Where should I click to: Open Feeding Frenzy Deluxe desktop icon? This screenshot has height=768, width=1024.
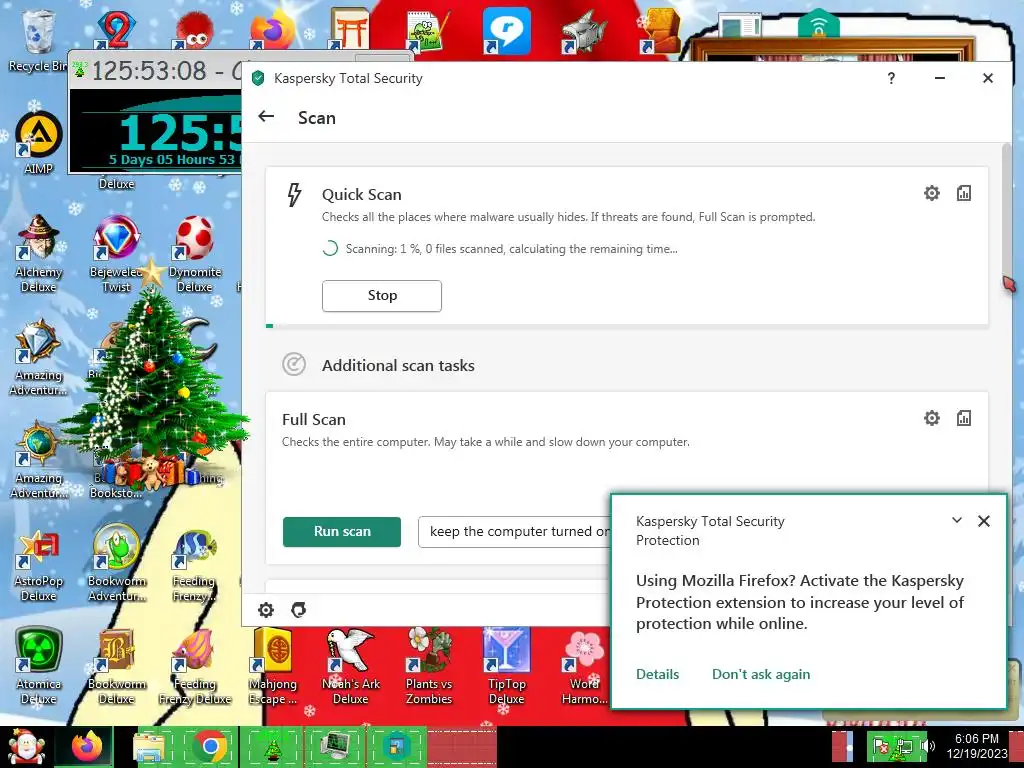(195, 666)
